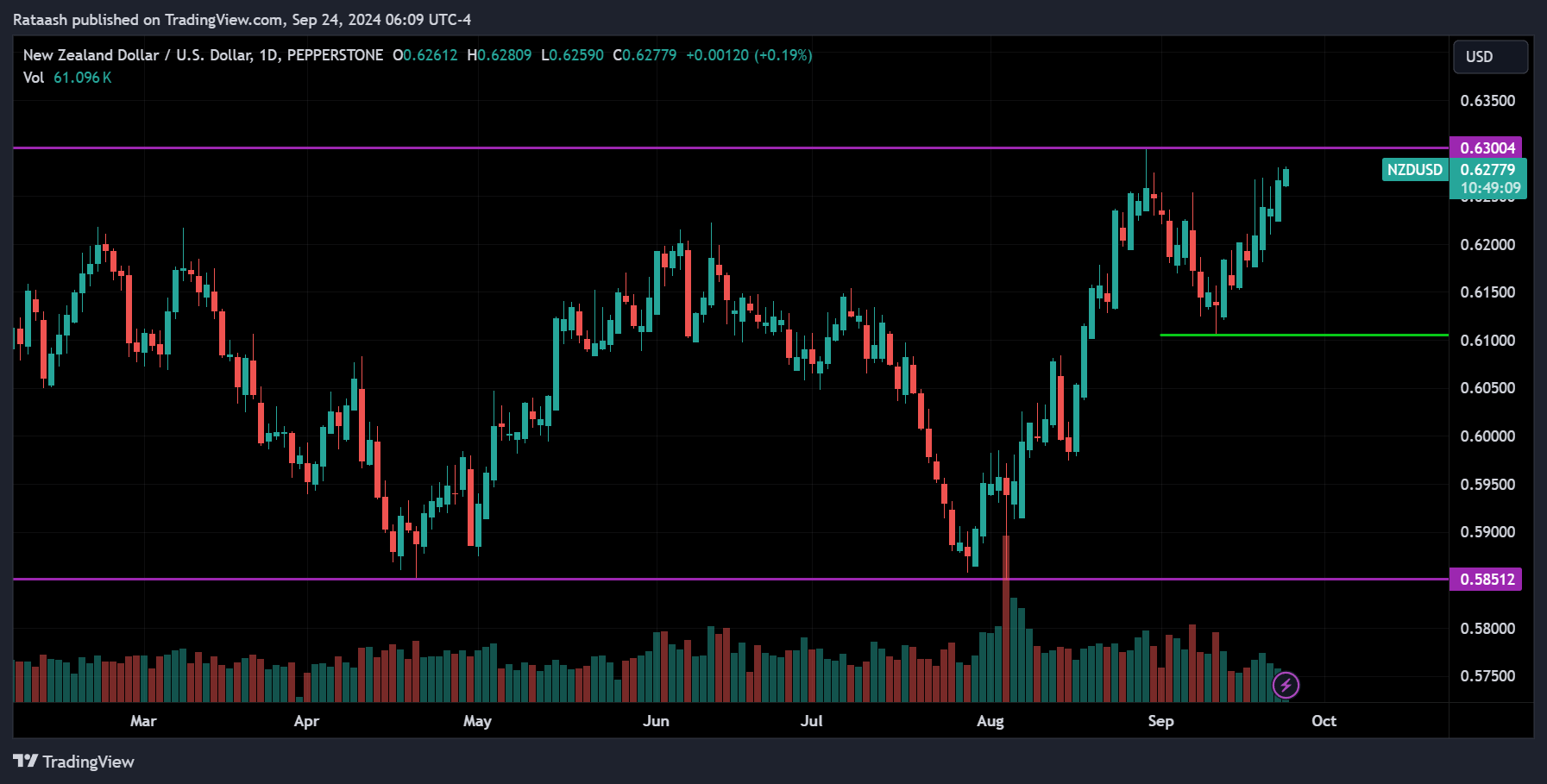This screenshot has height=784, width=1547.
Task: Click the Rataash published on TradingView.com header
Action: [242, 20]
